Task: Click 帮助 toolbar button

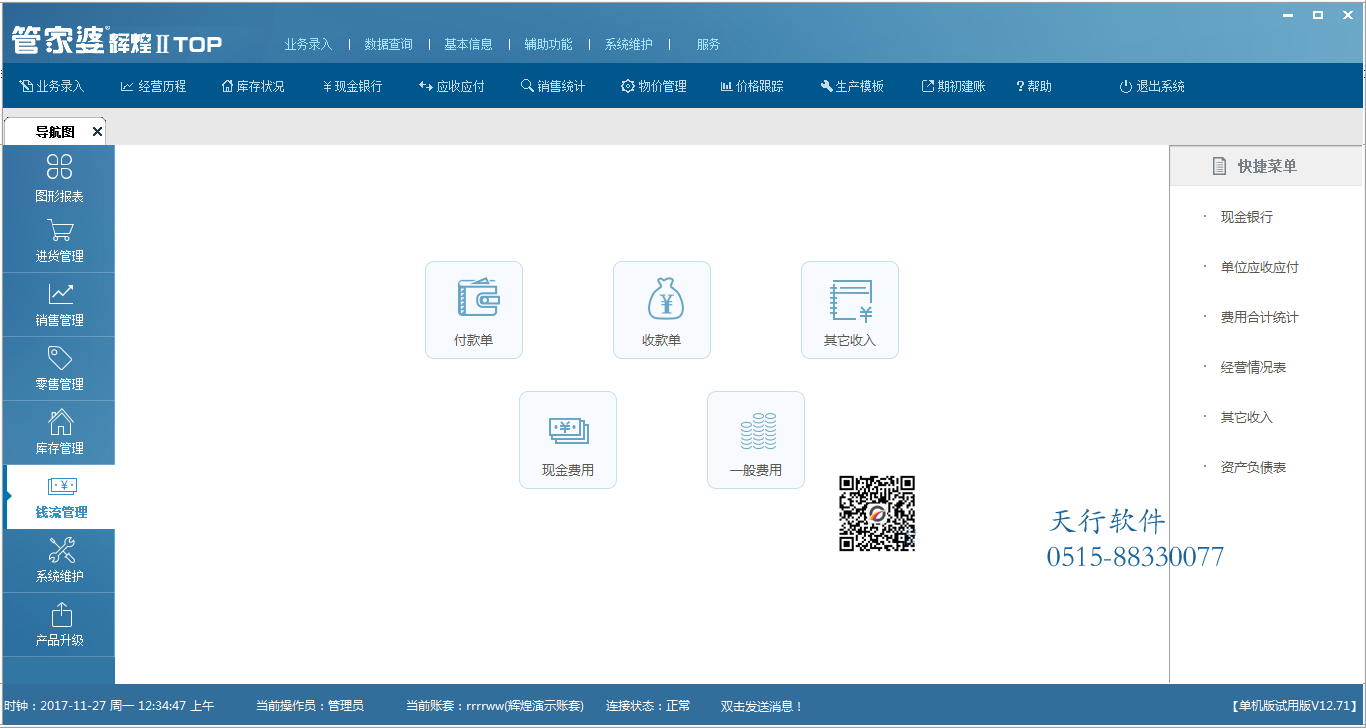Action: point(1034,87)
